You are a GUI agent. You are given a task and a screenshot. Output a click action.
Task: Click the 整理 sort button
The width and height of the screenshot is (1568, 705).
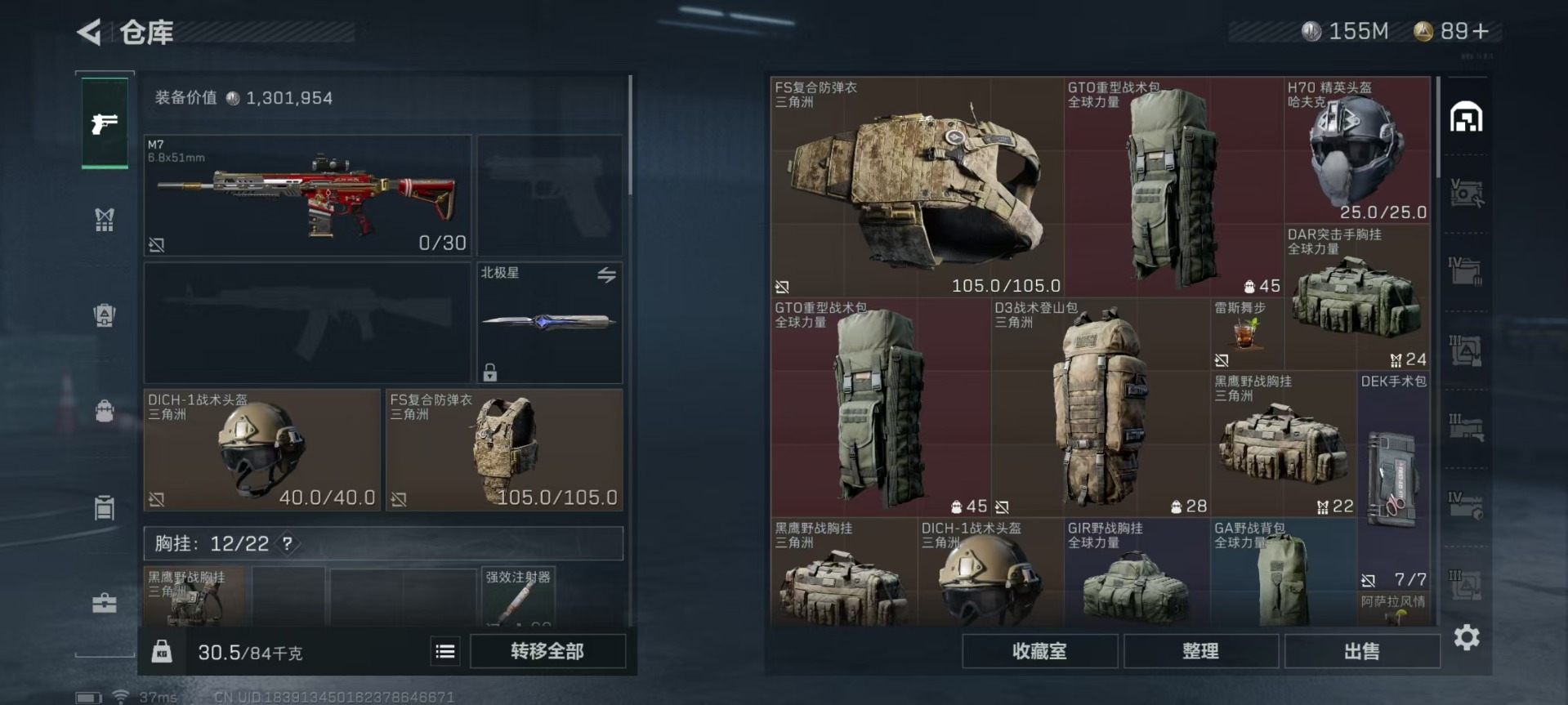click(x=1200, y=651)
